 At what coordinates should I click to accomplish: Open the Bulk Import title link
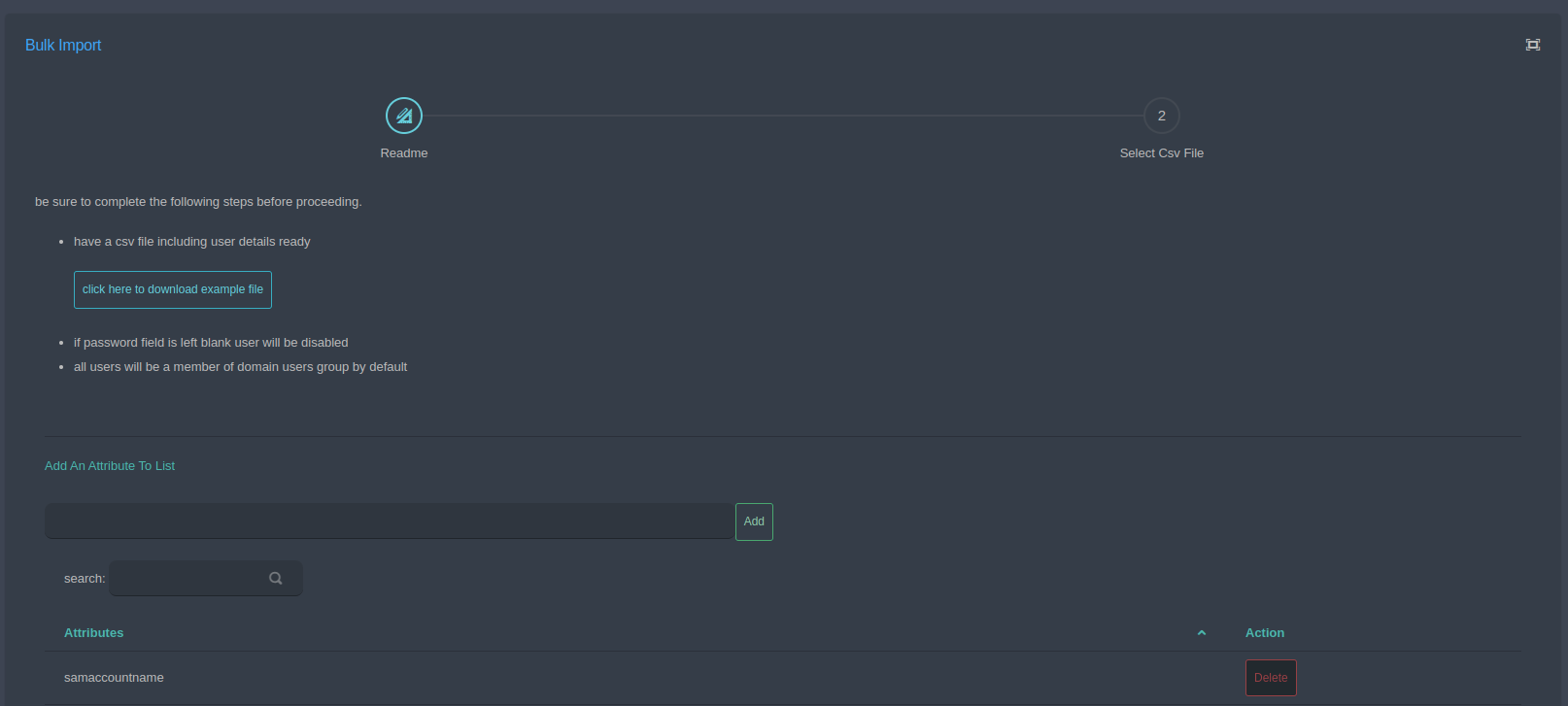tap(63, 45)
